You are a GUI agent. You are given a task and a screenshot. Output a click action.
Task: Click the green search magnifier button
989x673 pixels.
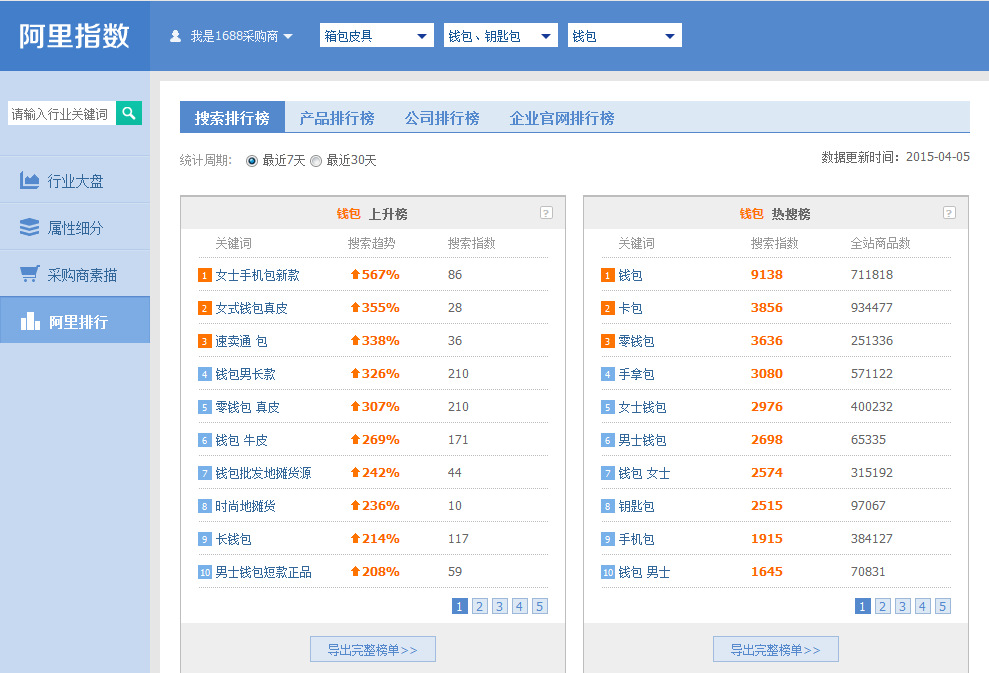[129, 114]
